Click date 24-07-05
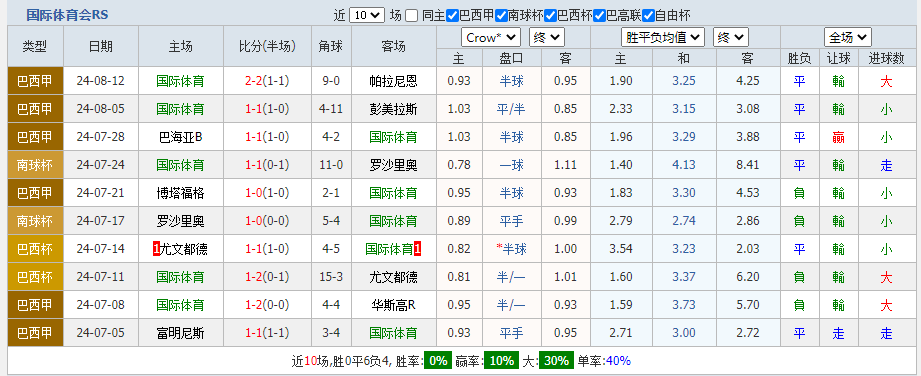The width and height of the screenshot is (921, 376). pyautogui.click(x=100, y=333)
